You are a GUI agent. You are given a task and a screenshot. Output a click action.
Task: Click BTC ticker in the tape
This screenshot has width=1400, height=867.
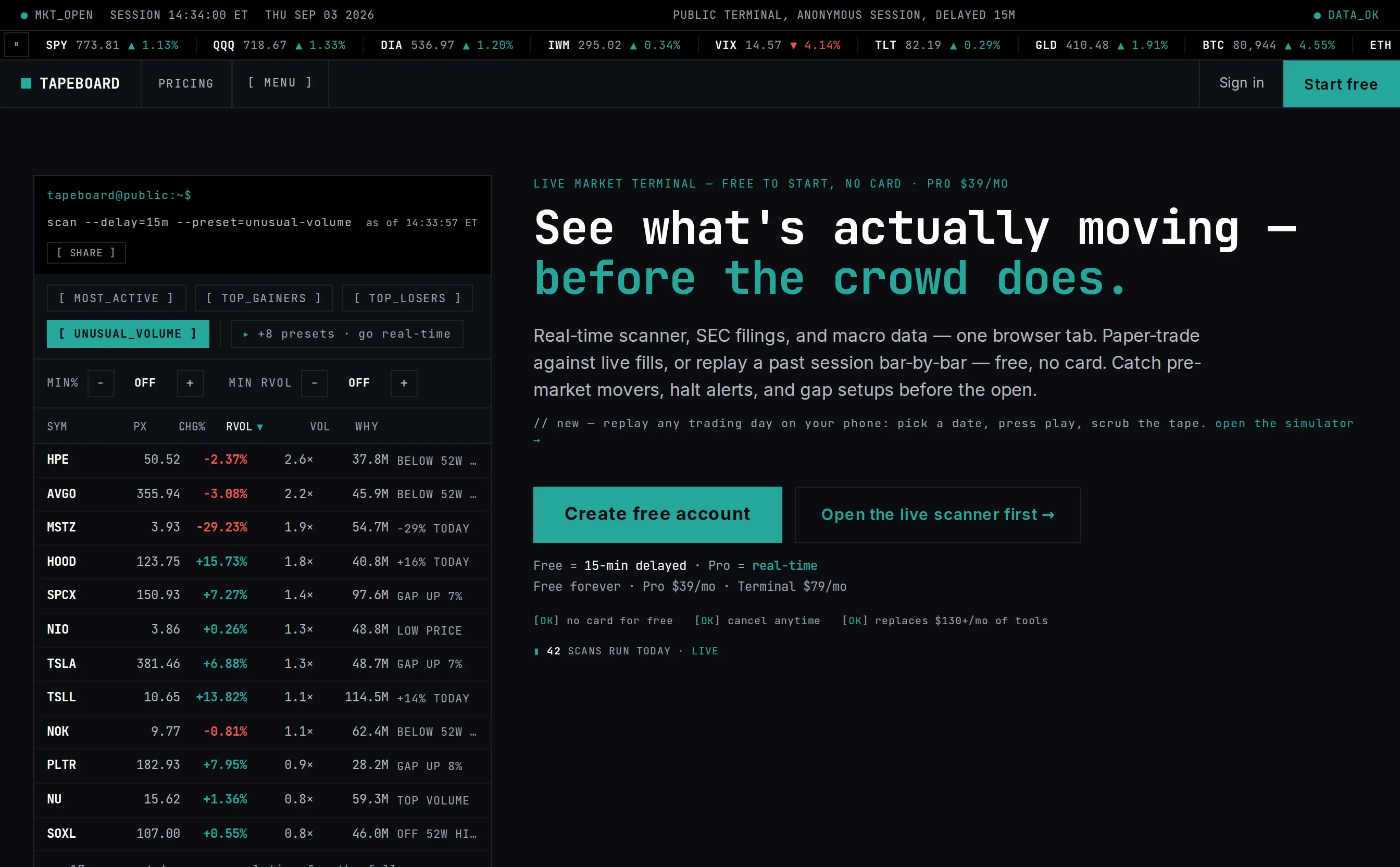coord(1269,45)
